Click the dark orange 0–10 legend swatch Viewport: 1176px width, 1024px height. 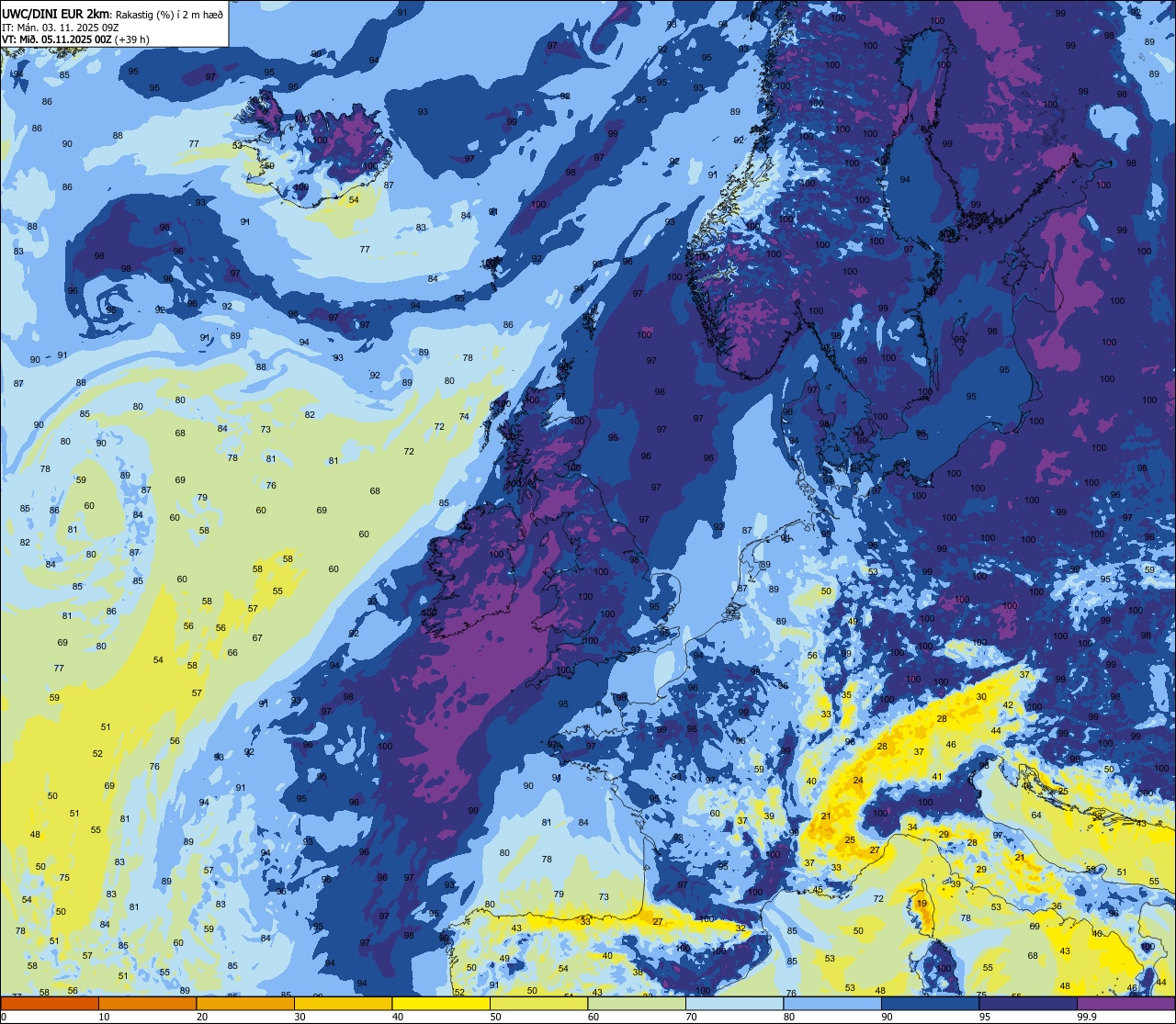[x=50, y=1003]
